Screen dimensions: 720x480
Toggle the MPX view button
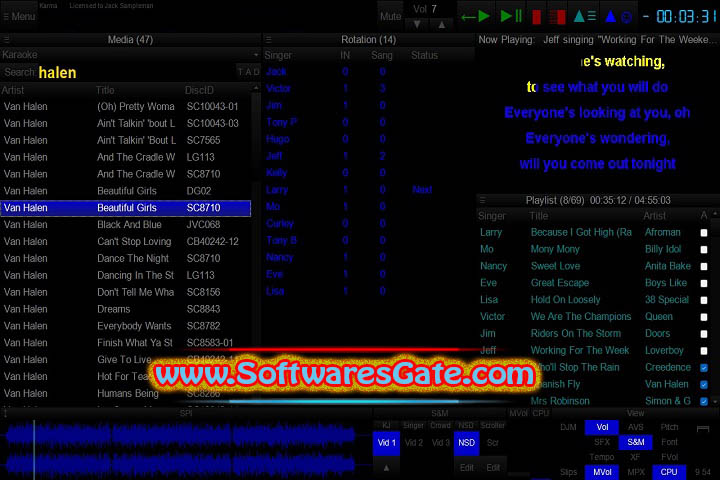pos(636,472)
